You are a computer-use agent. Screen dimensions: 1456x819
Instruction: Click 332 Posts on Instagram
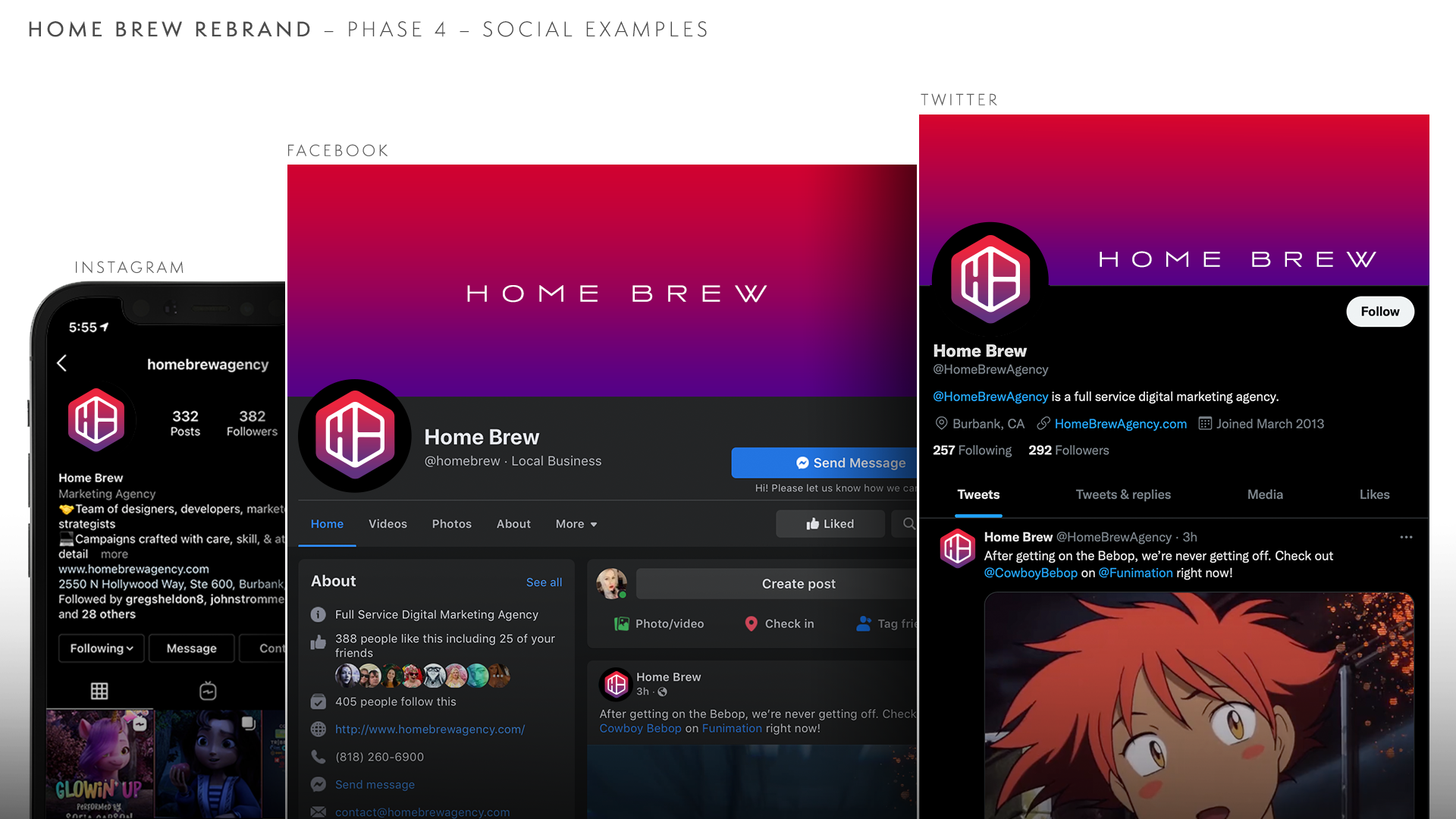click(185, 423)
